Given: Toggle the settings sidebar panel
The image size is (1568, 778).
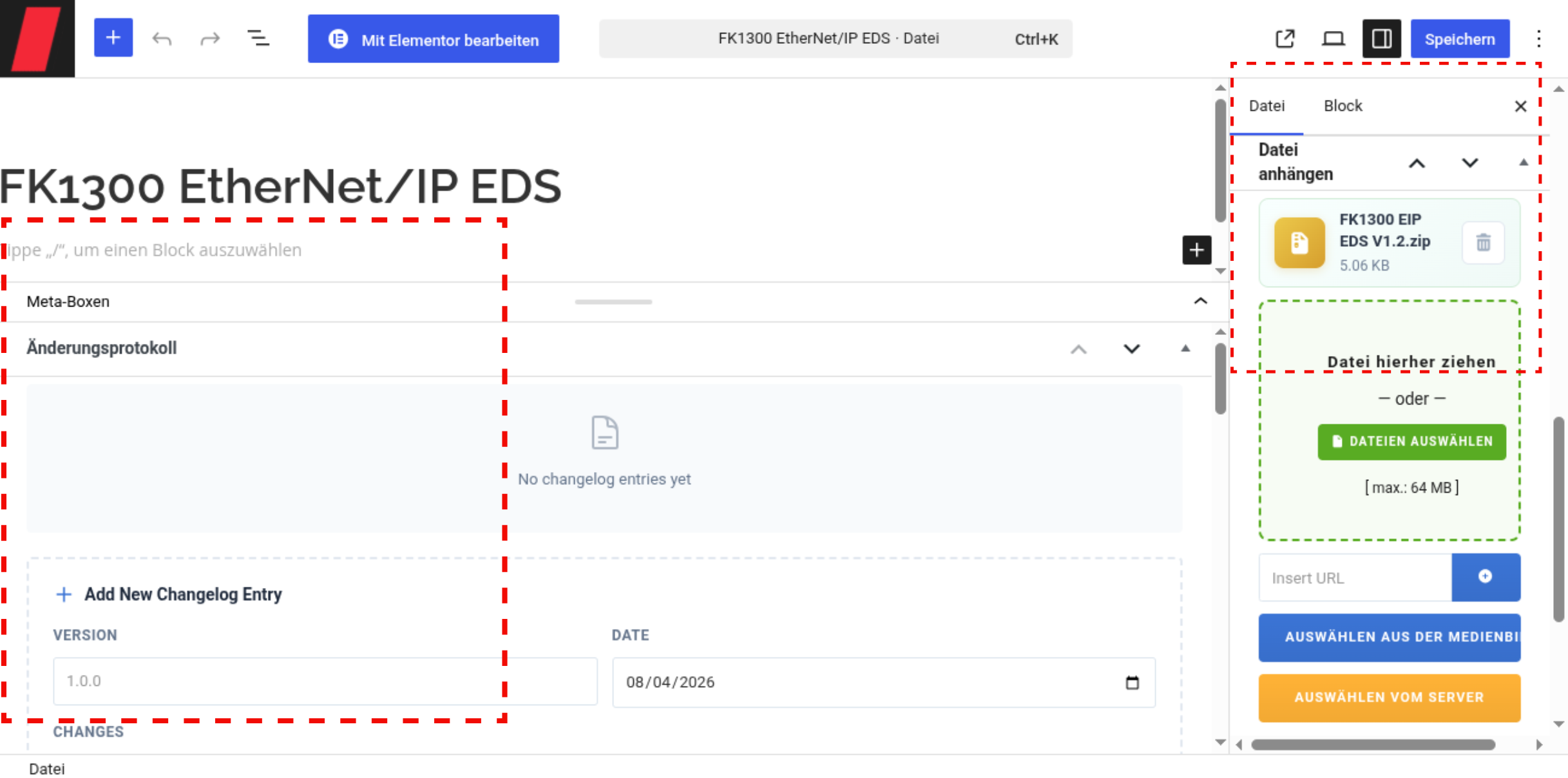Looking at the screenshot, I should pyautogui.click(x=1381, y=39).
